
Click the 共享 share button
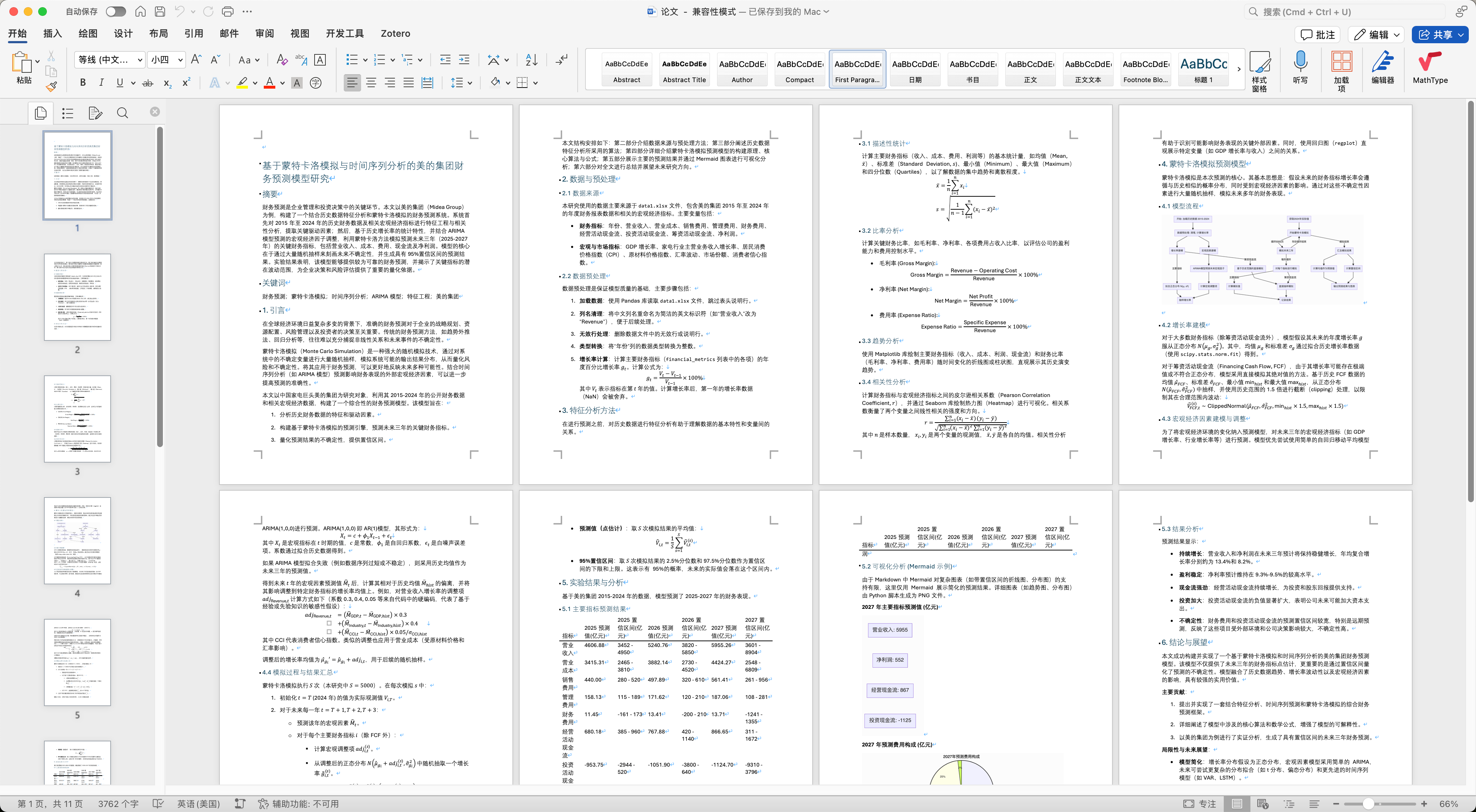[1439, 35]
